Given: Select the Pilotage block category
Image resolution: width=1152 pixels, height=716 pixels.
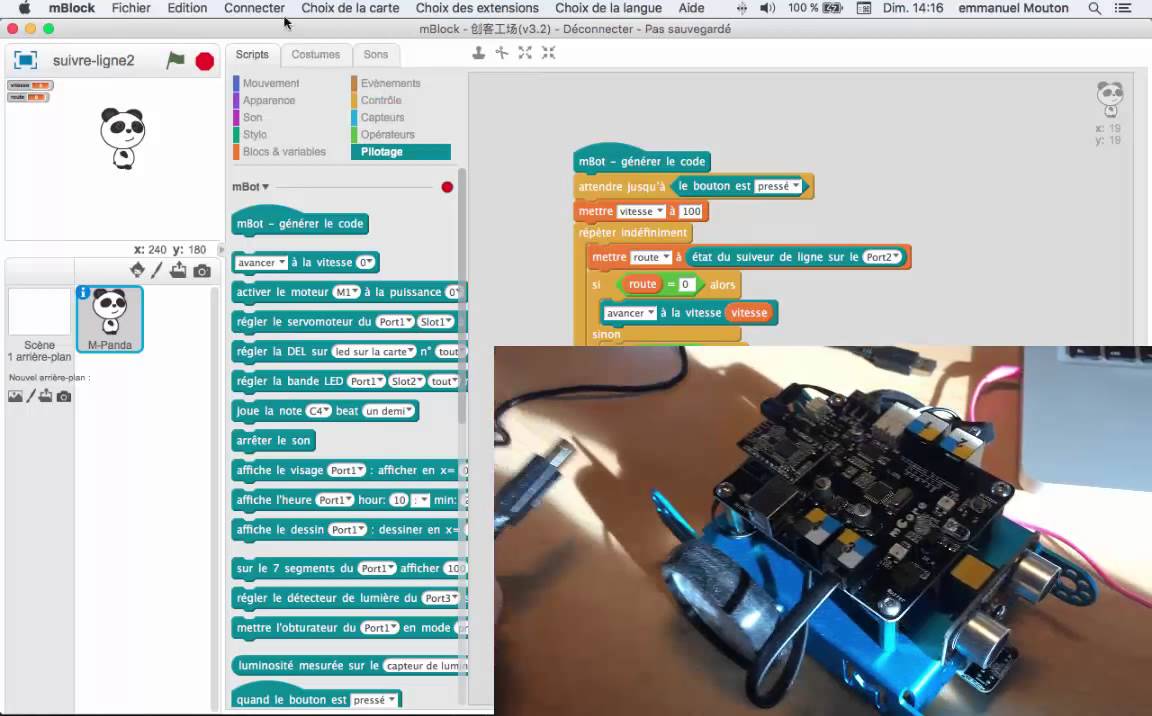Looking at the screenshot, I should pyautogui.click(x=401, y=151).
